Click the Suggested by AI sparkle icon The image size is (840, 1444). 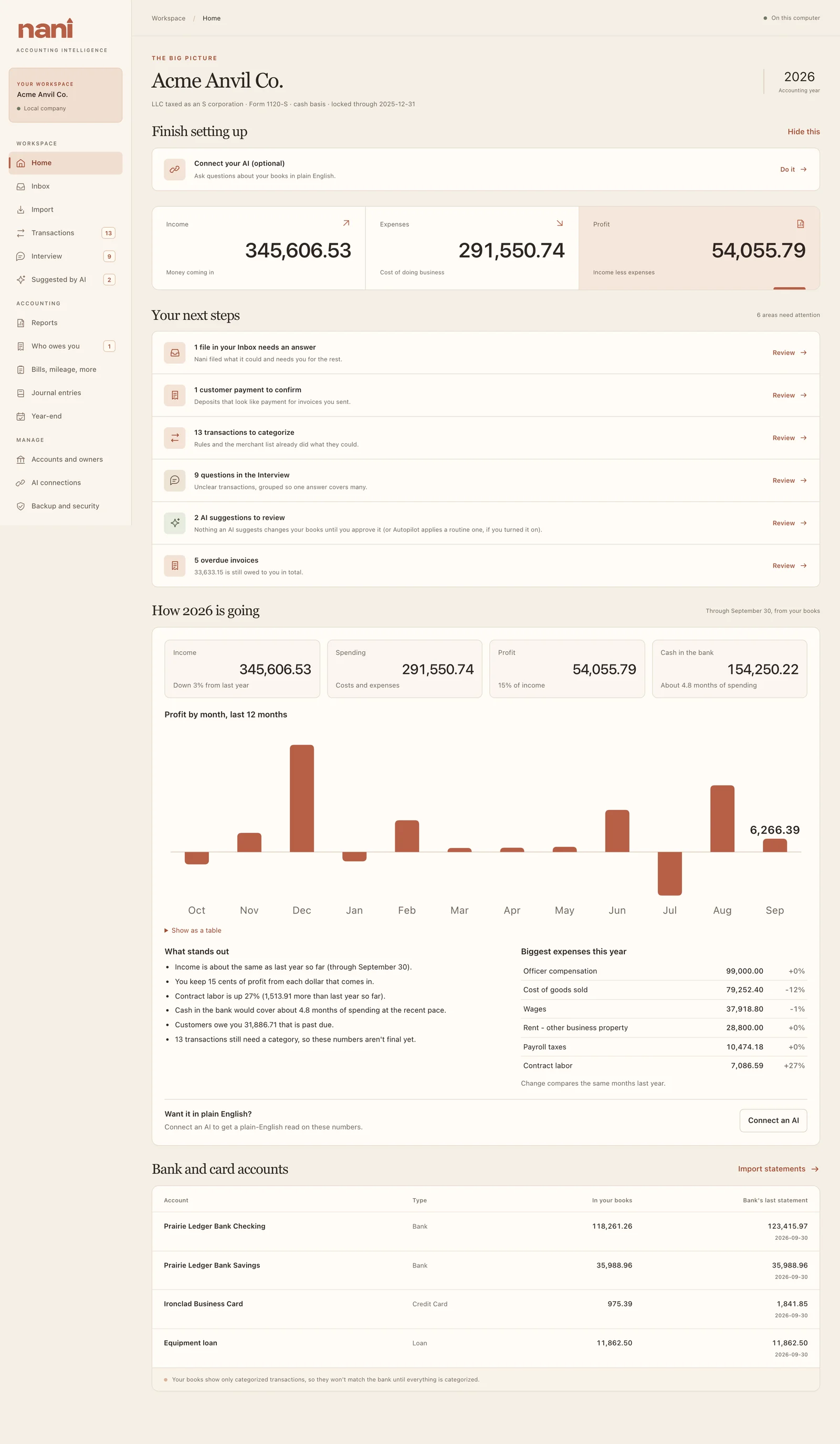(x=20, y=279)
